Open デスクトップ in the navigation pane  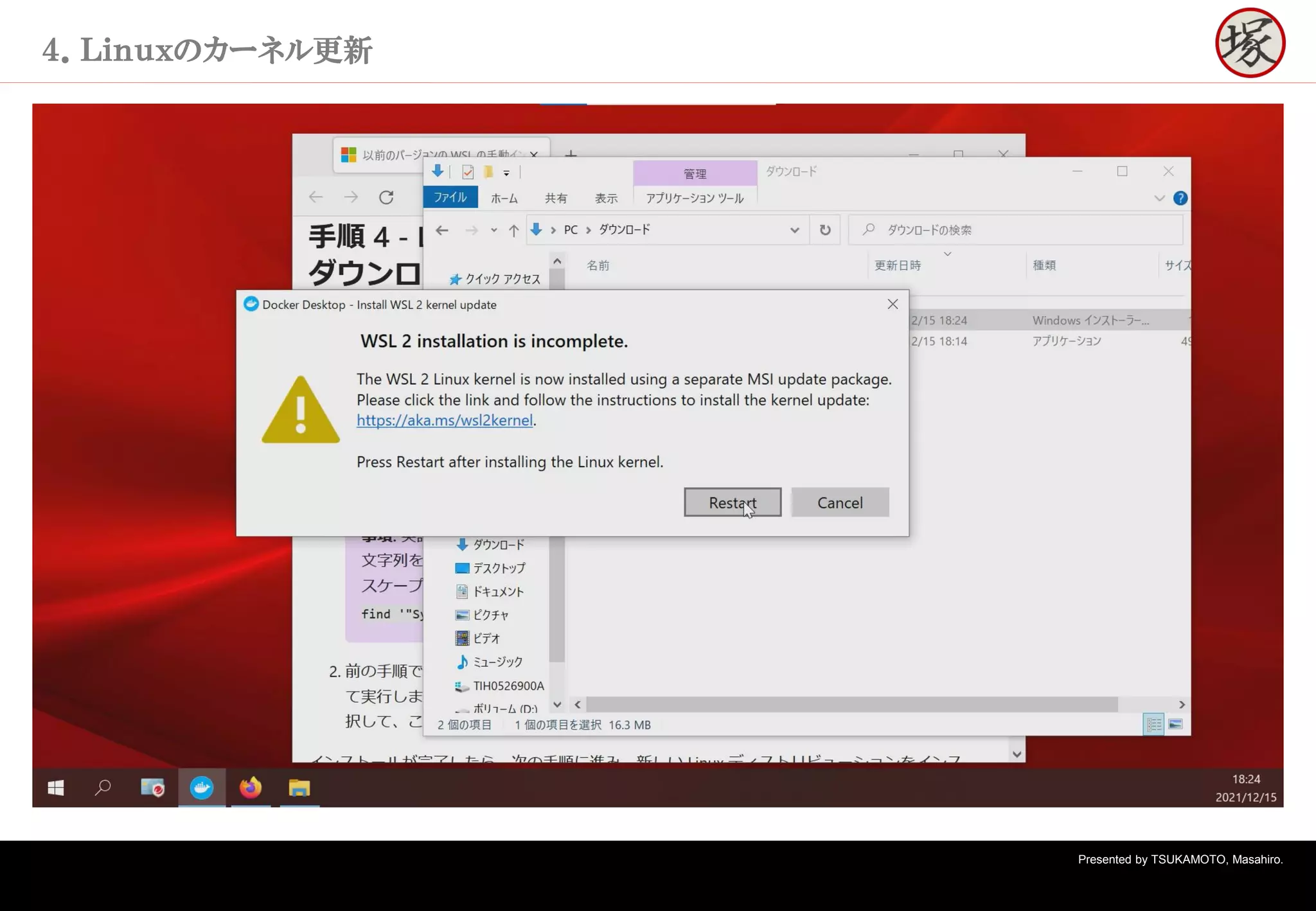tap(490, 568)
